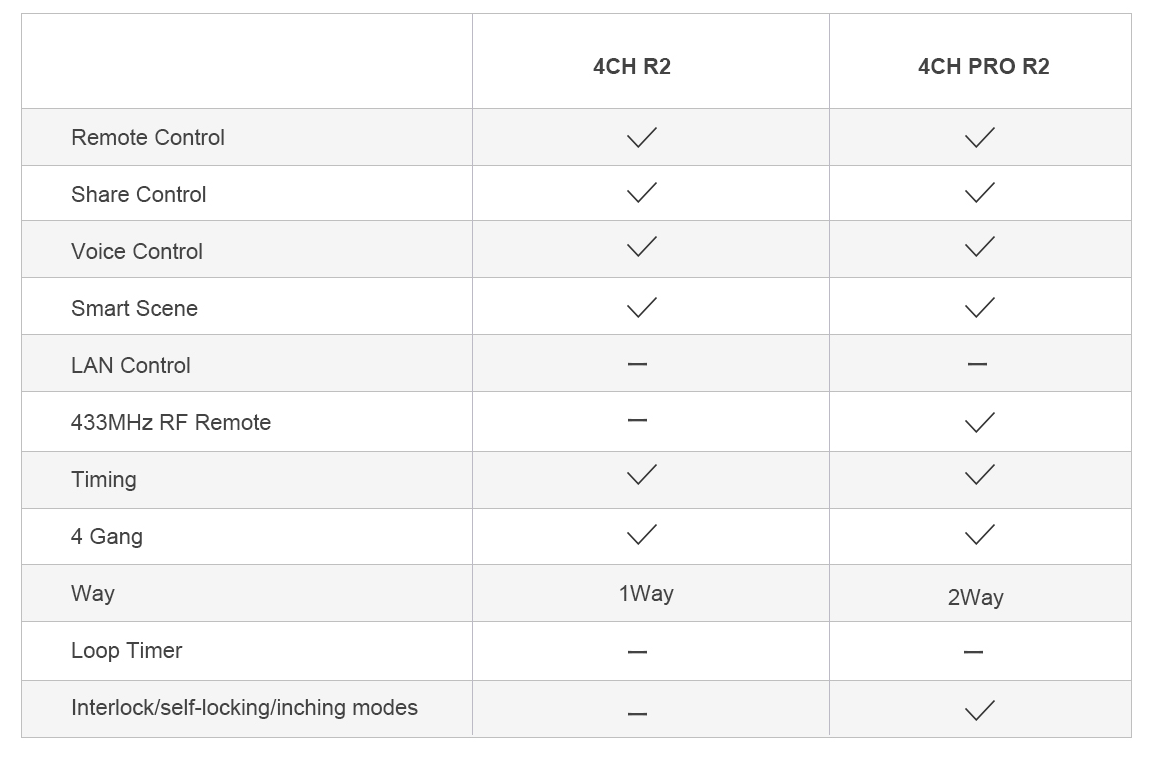1153x760 pixels.
Task: Click the 4CH PRO R2 4 Gang checkmark
Action: [979, 534]
